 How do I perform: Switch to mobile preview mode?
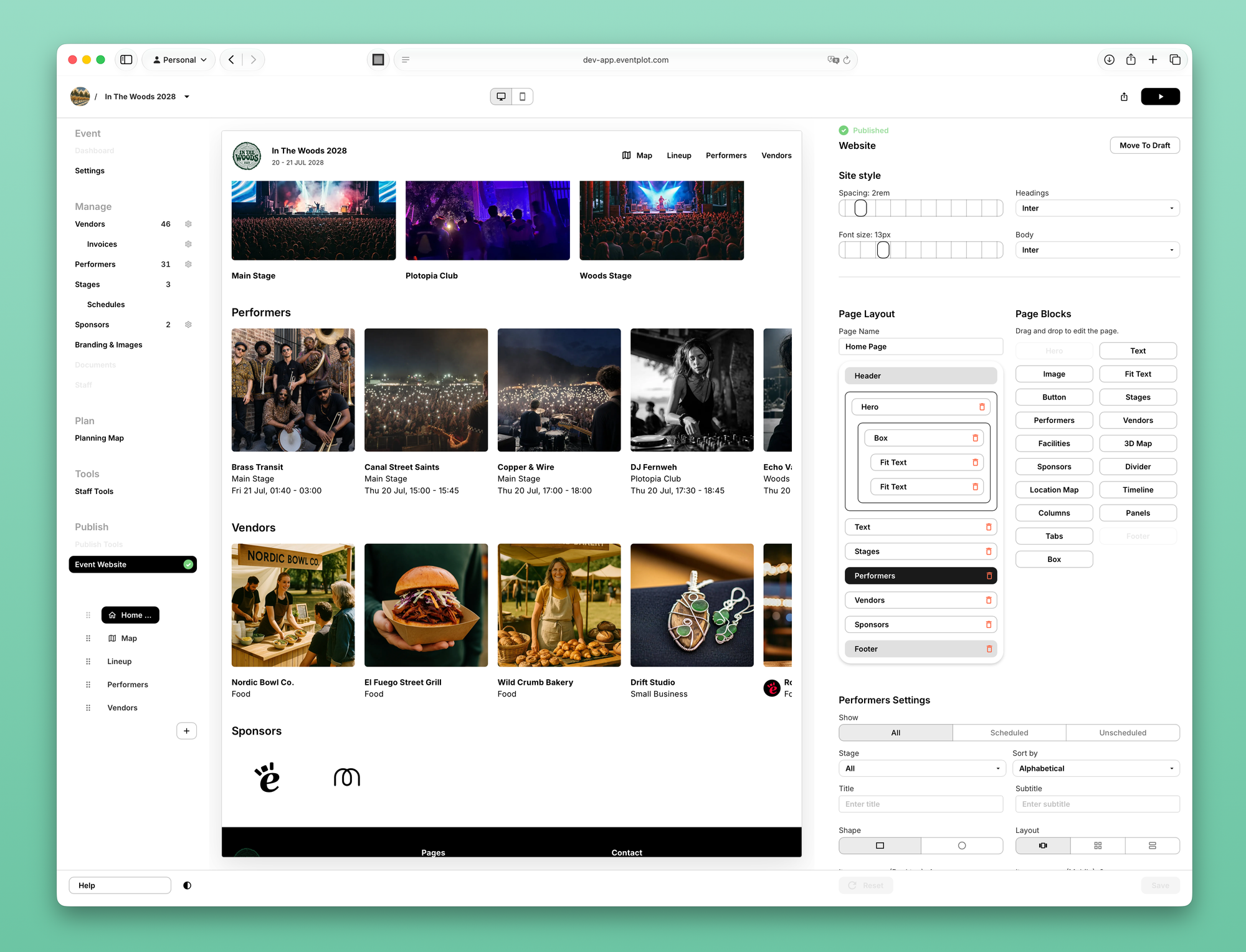(523, 97)
